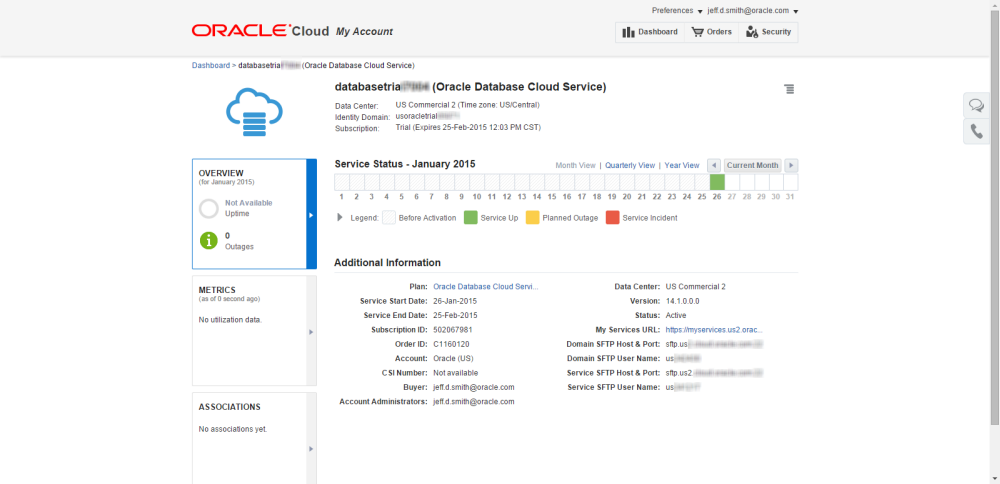The image size is (1000, 484).
Task: Switch to Month View
Action: pyautogui.click(x=575, y=165)
